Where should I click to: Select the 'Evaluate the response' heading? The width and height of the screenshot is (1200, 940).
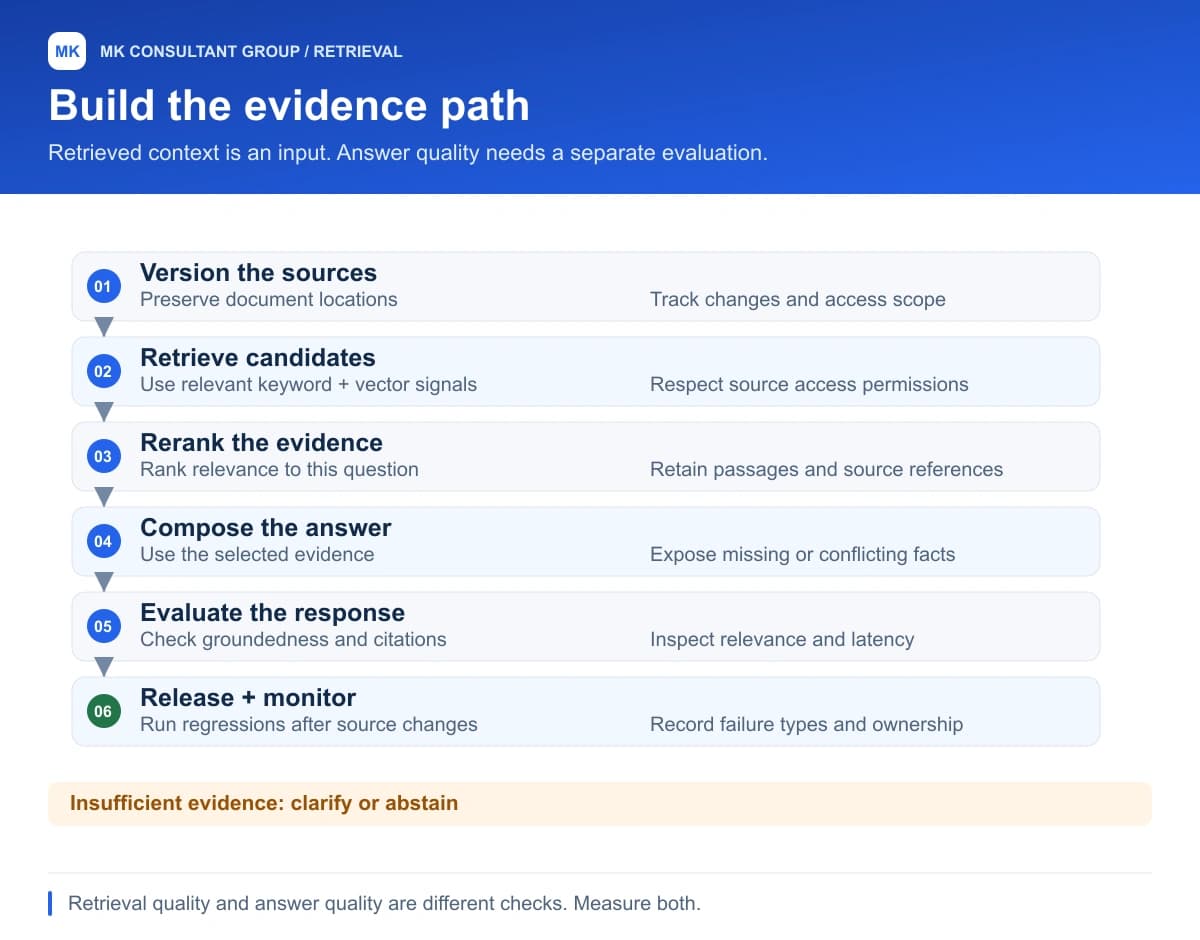272,612
